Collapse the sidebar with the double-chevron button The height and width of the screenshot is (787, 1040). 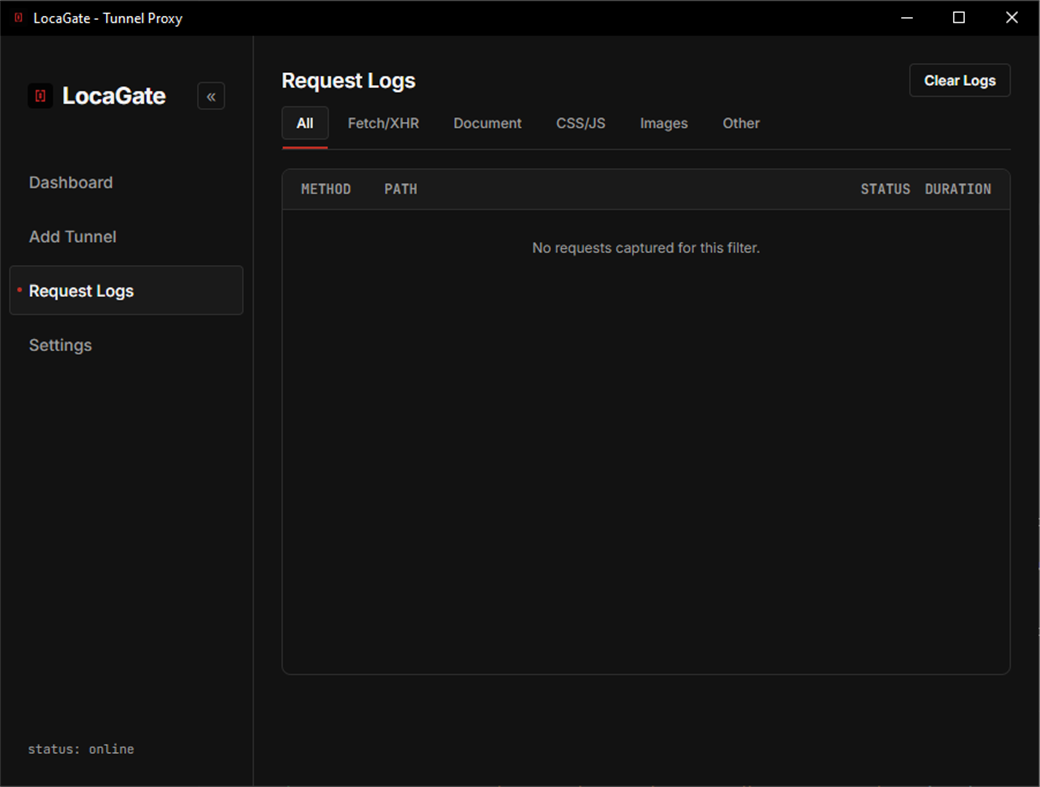click(x=211, y=96)
